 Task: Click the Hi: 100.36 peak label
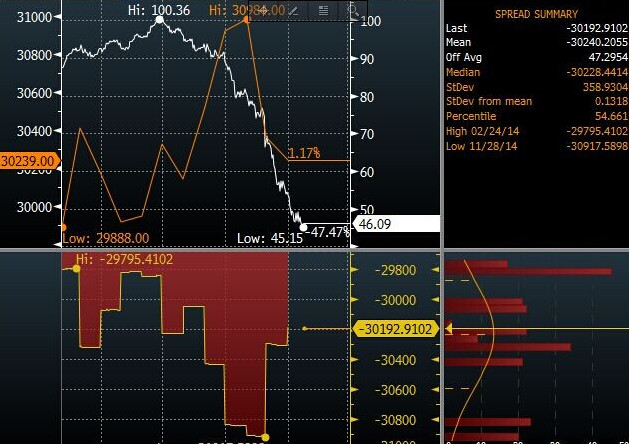tap(160, 9)
